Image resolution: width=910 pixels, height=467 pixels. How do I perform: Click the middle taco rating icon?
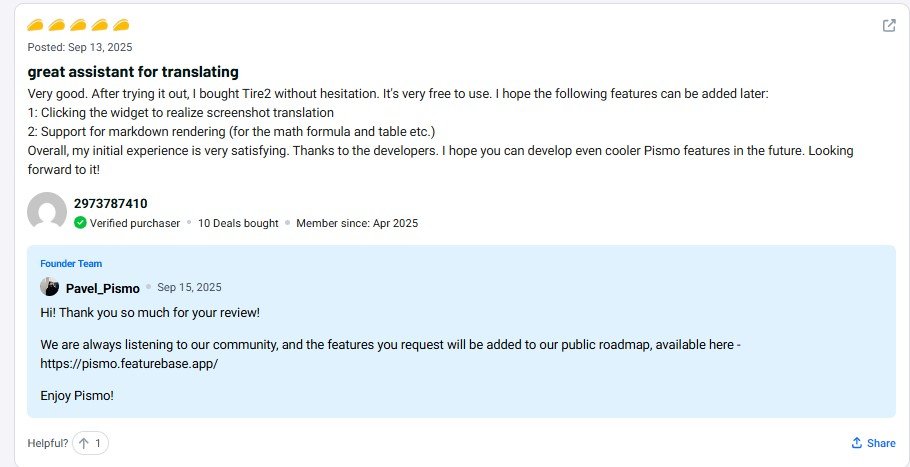[78, 25]
